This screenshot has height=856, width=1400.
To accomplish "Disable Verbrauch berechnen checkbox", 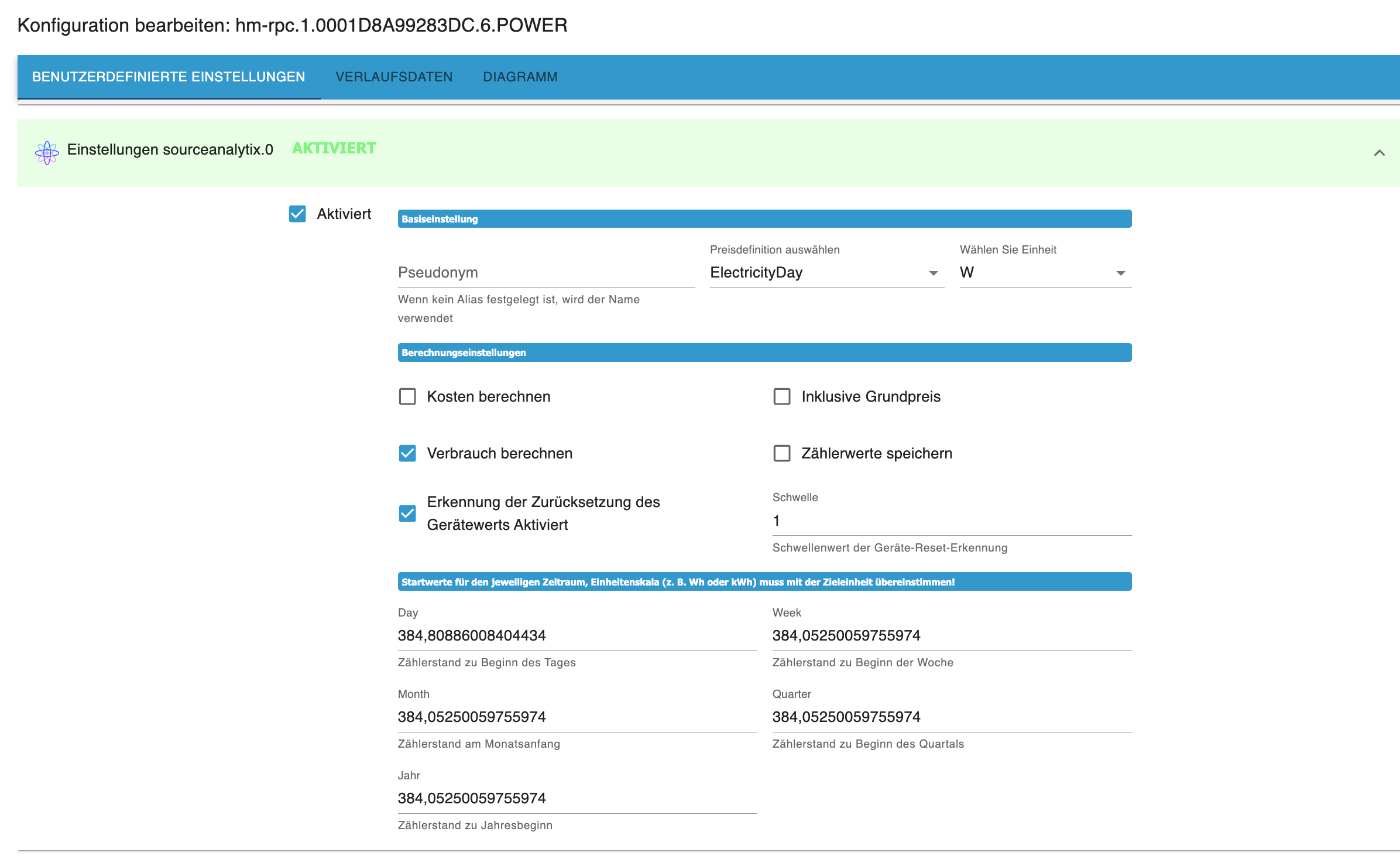I will click(407, 453).
